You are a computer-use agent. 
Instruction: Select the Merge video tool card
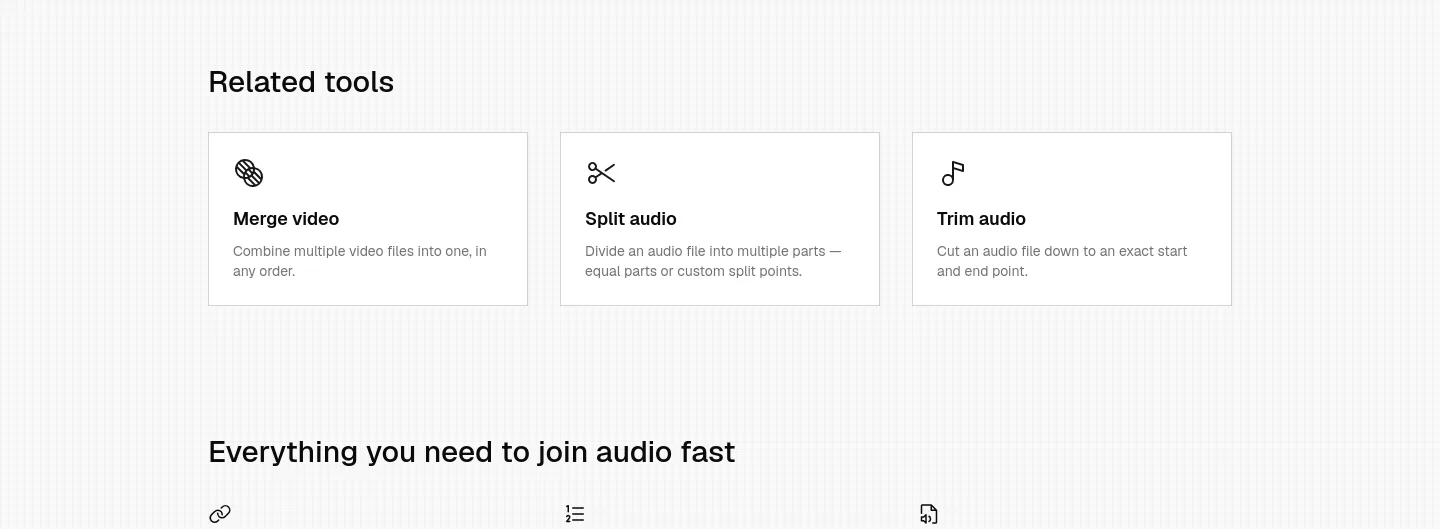pos(368,219)
